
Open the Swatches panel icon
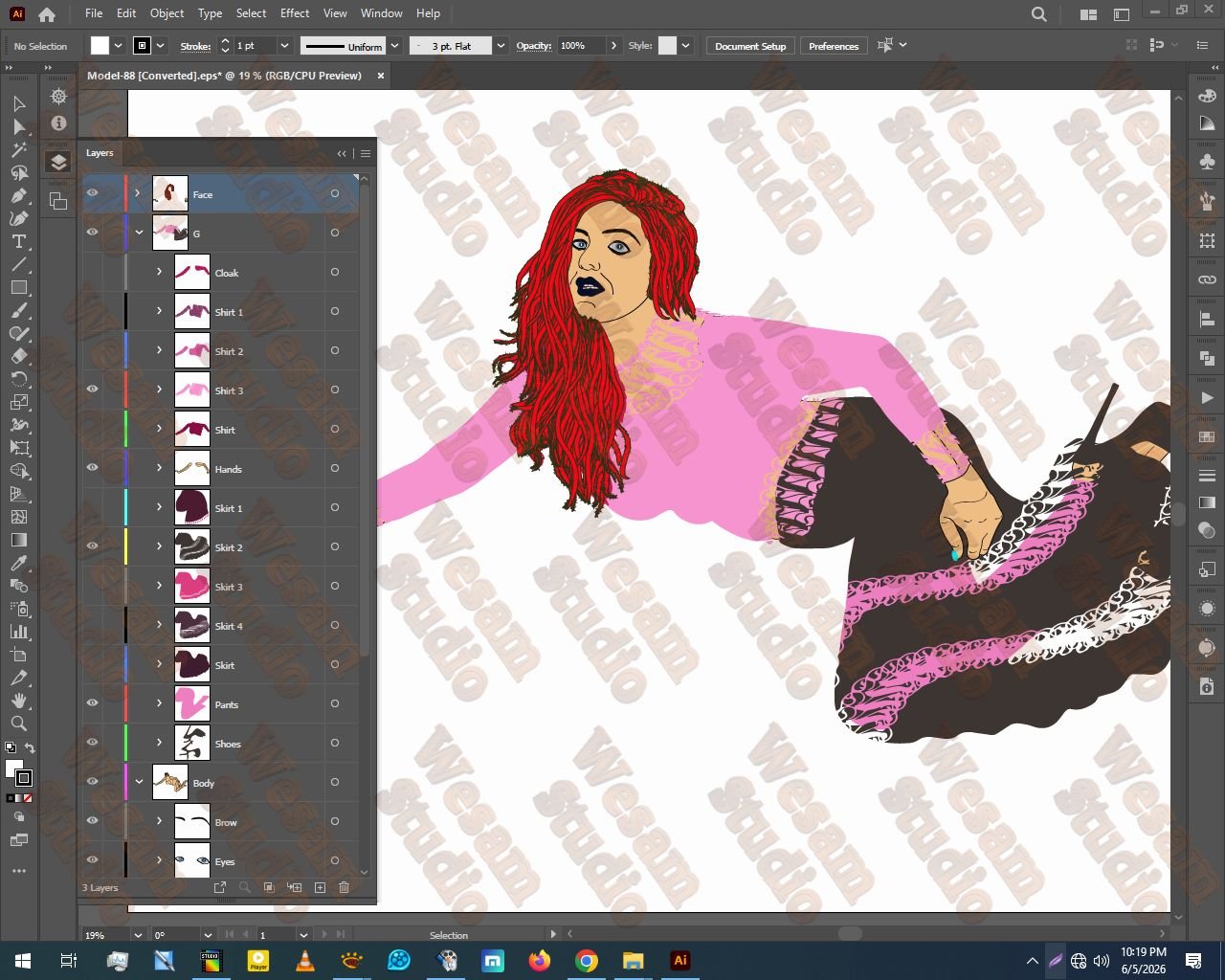click(1207, 436)
